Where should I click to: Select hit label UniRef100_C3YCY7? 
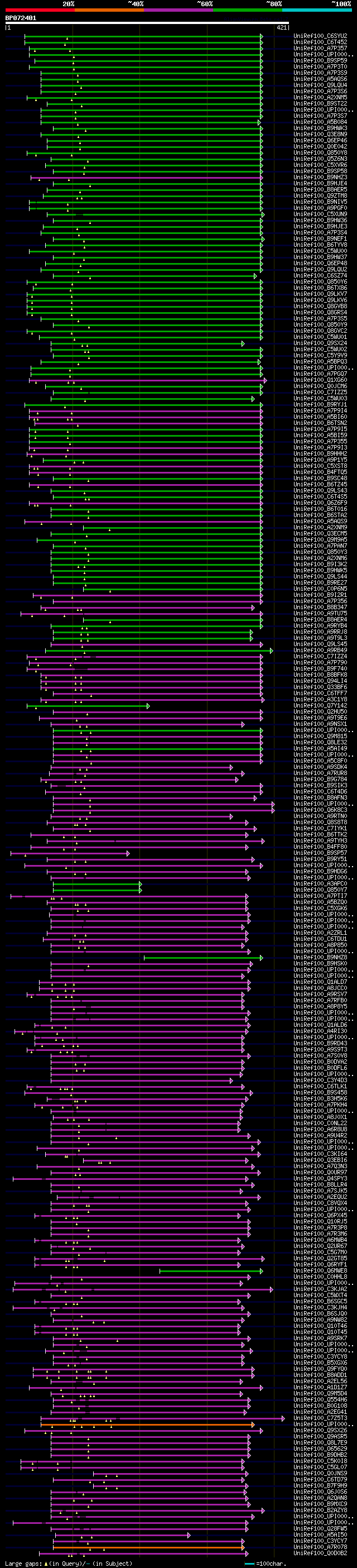tap(321, 1541)
